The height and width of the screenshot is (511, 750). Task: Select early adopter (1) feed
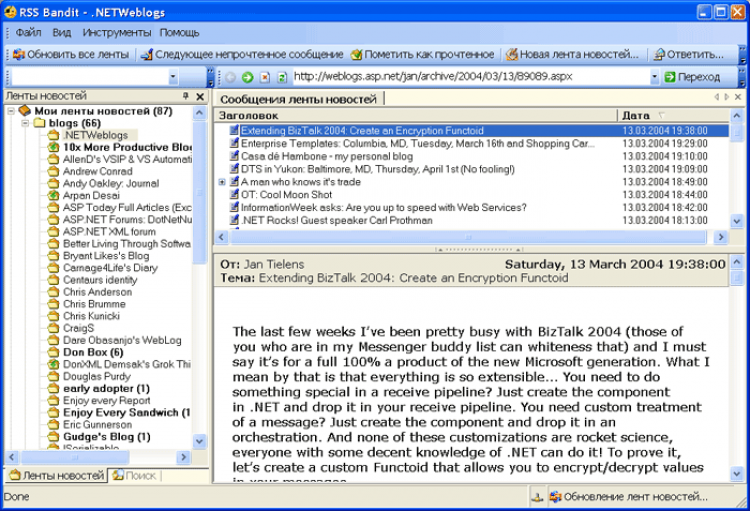(x=106, y=389)
